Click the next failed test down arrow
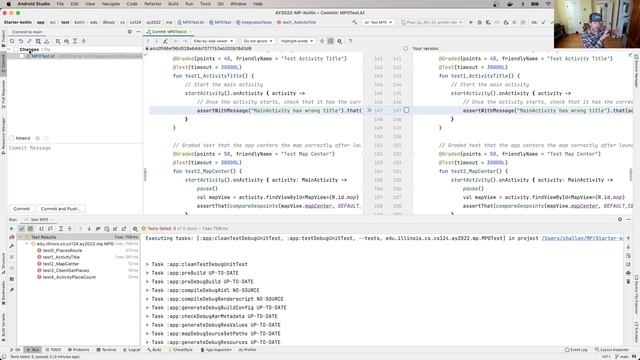The height and width of the screenshot is (360, 640). [x=89, y=229]
